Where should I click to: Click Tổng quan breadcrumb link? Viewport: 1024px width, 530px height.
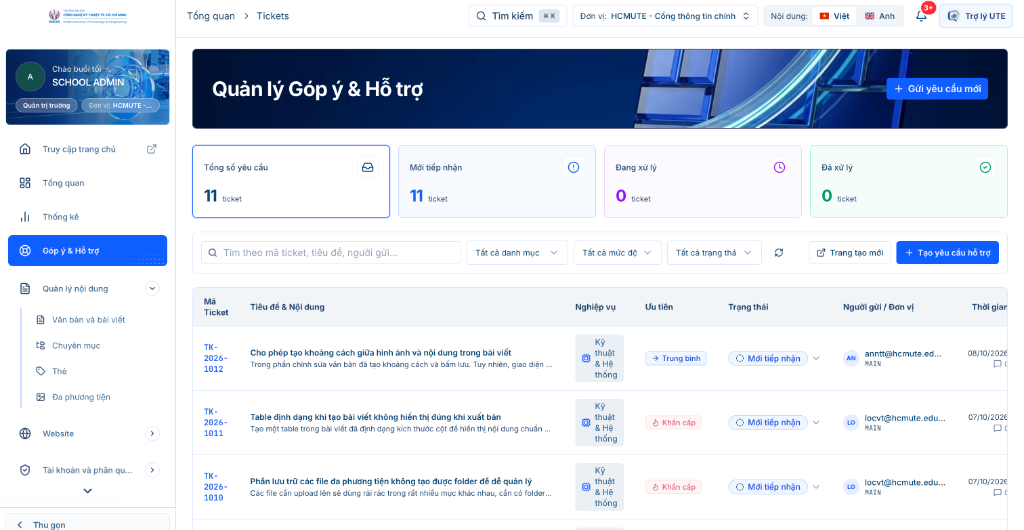tap(211, 16)
